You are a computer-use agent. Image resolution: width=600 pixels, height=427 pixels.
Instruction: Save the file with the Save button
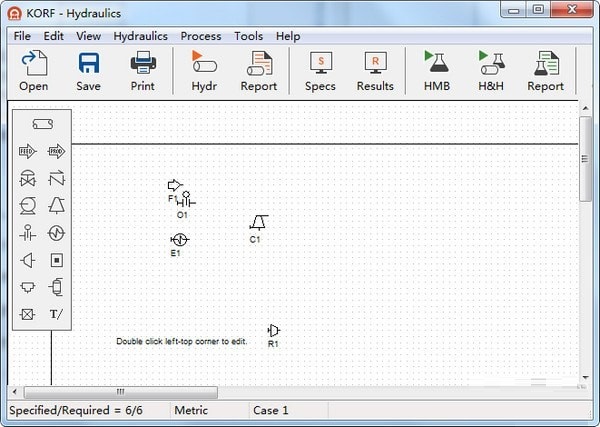pos(88,71)
